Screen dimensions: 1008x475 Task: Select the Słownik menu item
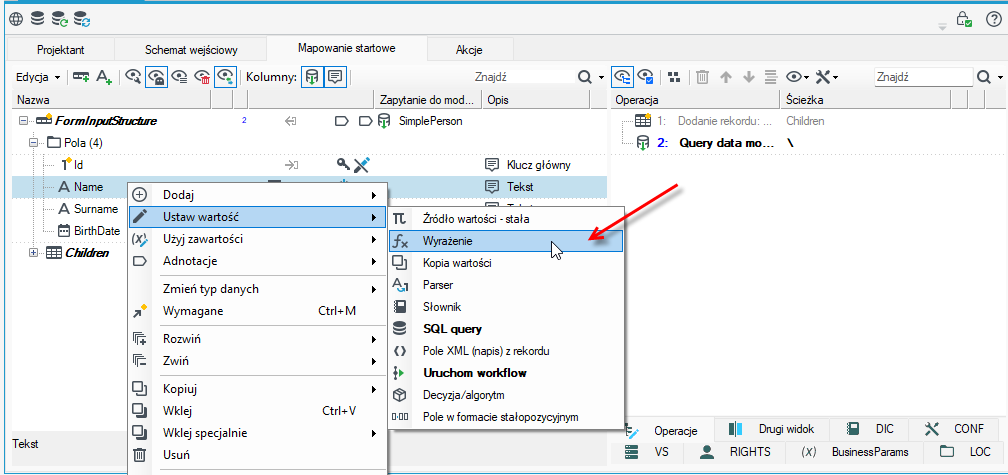point(506,307)
